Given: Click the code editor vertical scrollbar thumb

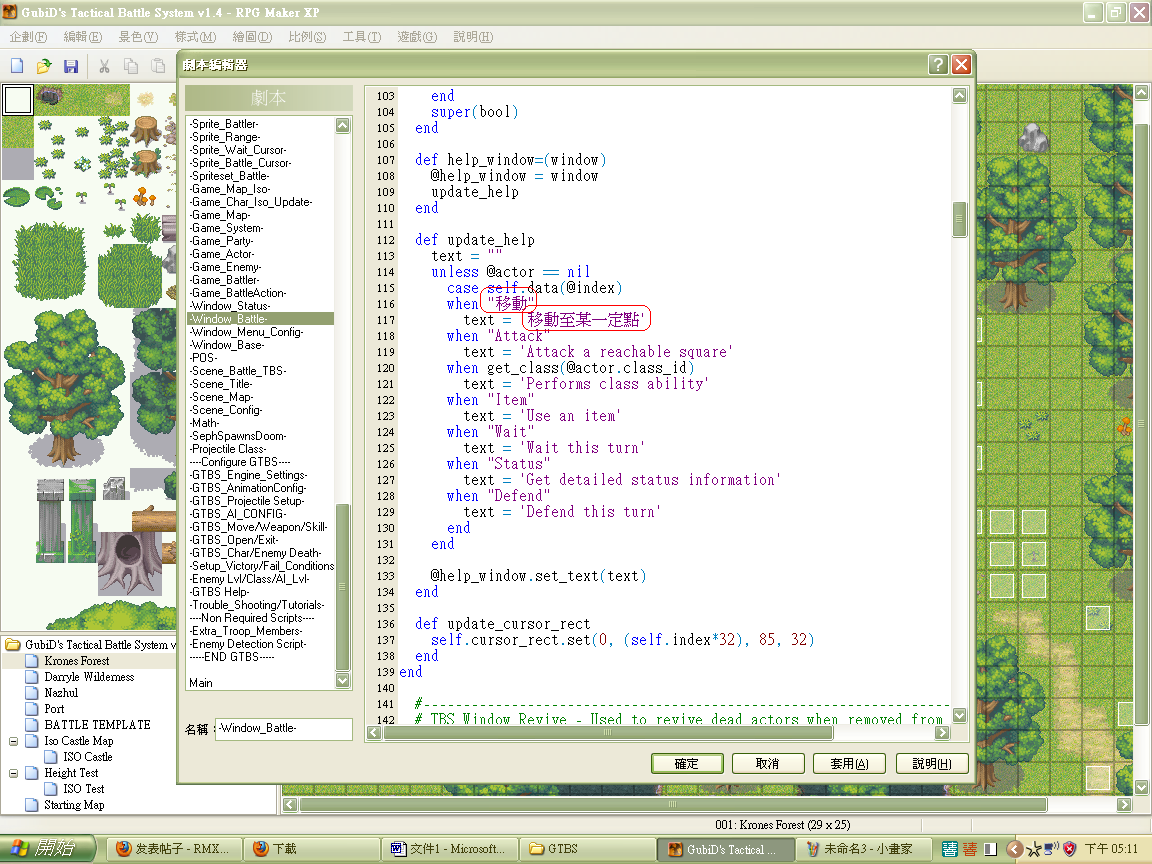Looking at the screenshot, I should (x=960, y=220).
